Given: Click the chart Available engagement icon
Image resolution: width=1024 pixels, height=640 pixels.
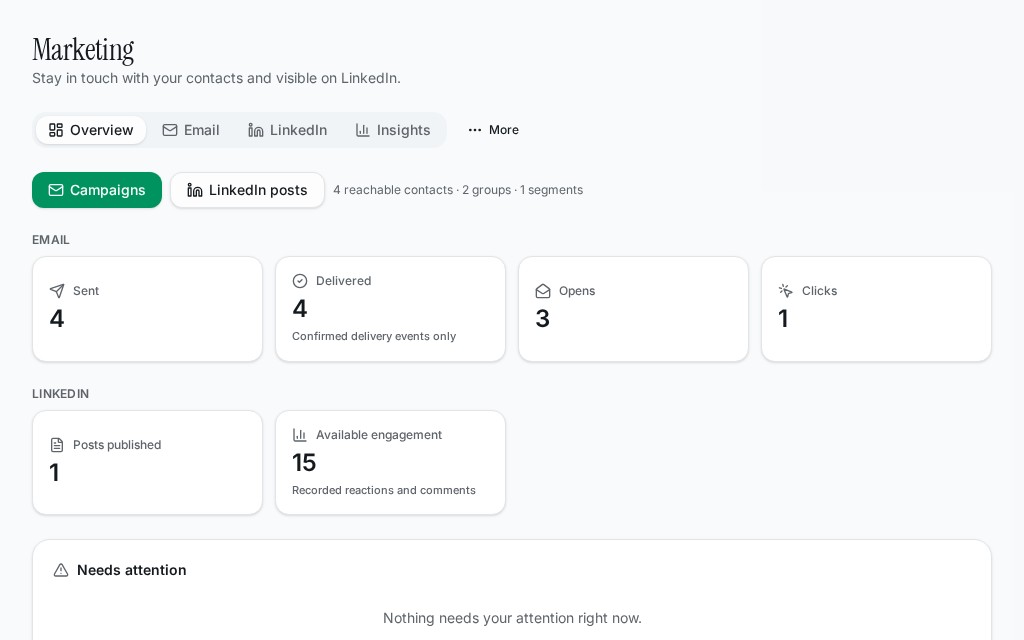Looking at the screenshot, I should point(300,435).
